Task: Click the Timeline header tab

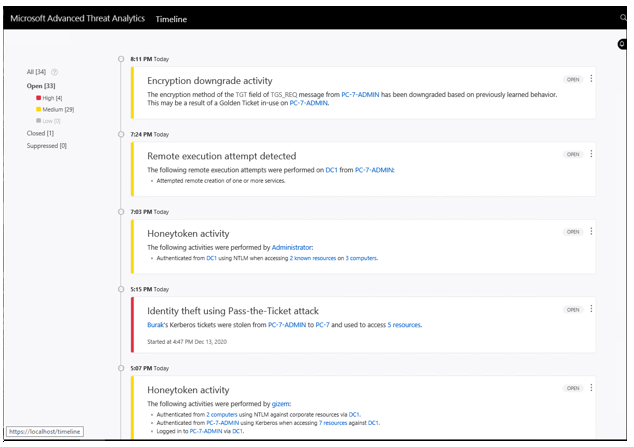Action: (171, 19)
